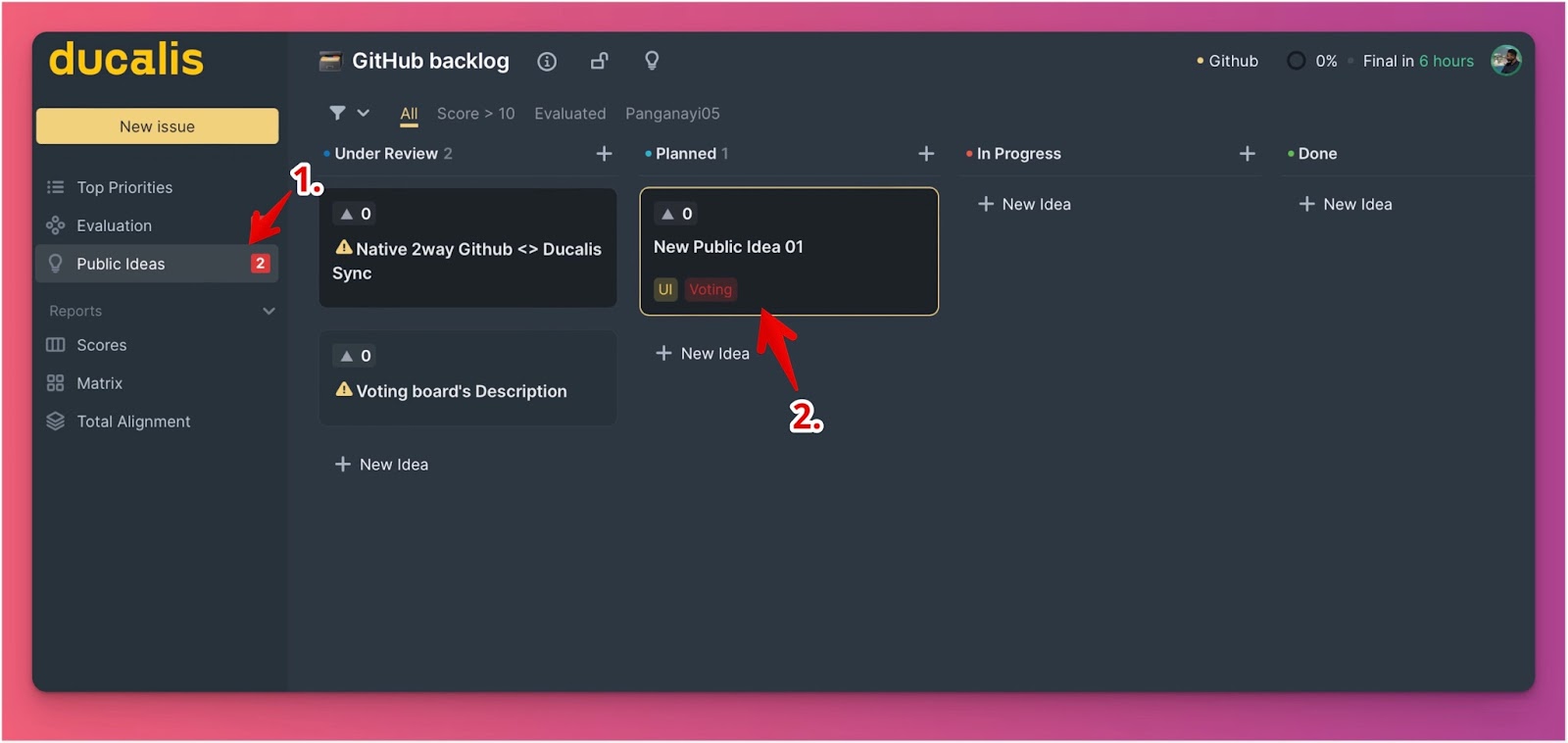Screen dimensions: 1568x743
Task: Add New Idea under Done
Action: (x=1346, y=204)
